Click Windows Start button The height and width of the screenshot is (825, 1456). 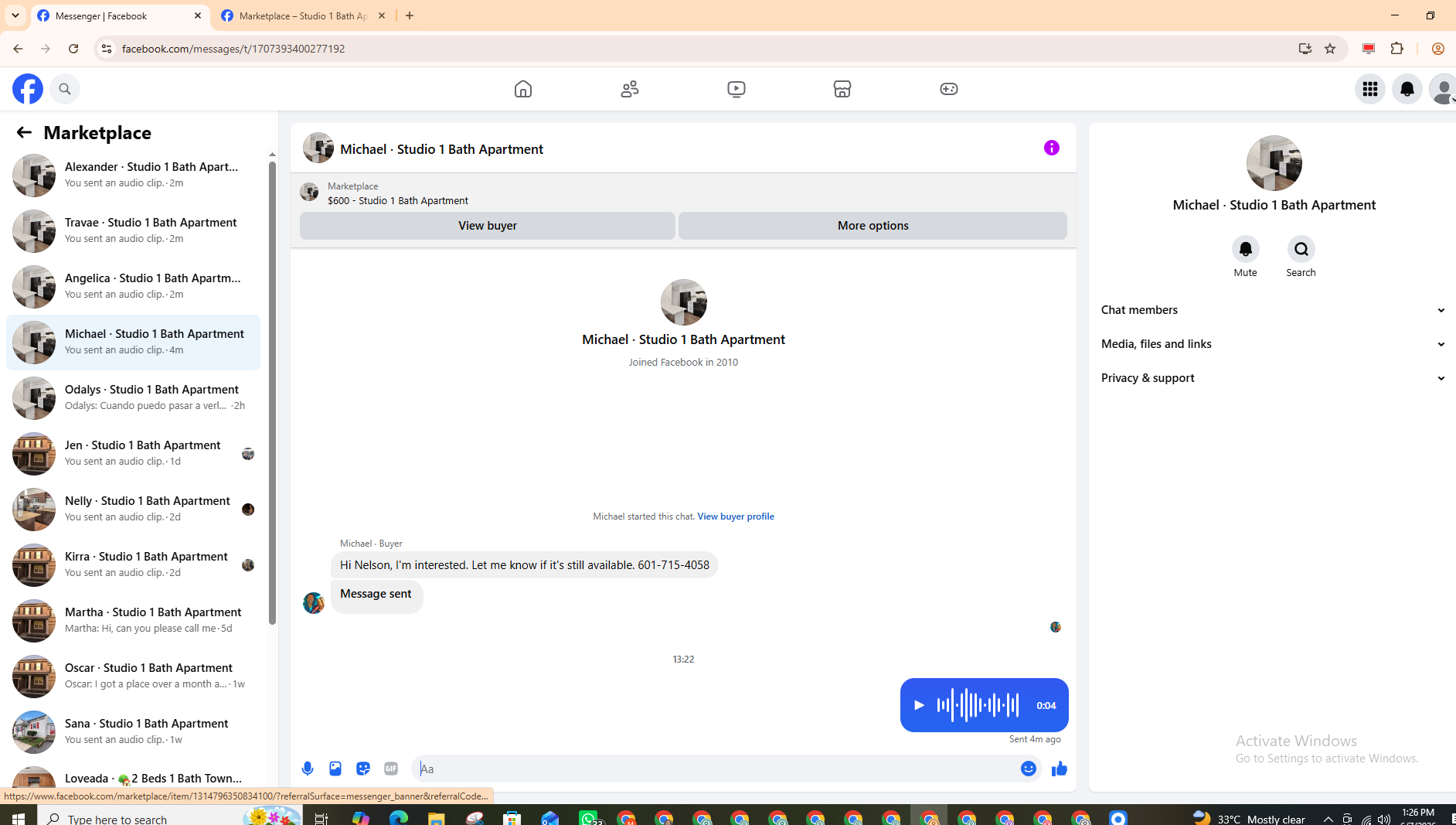[19, 817]
